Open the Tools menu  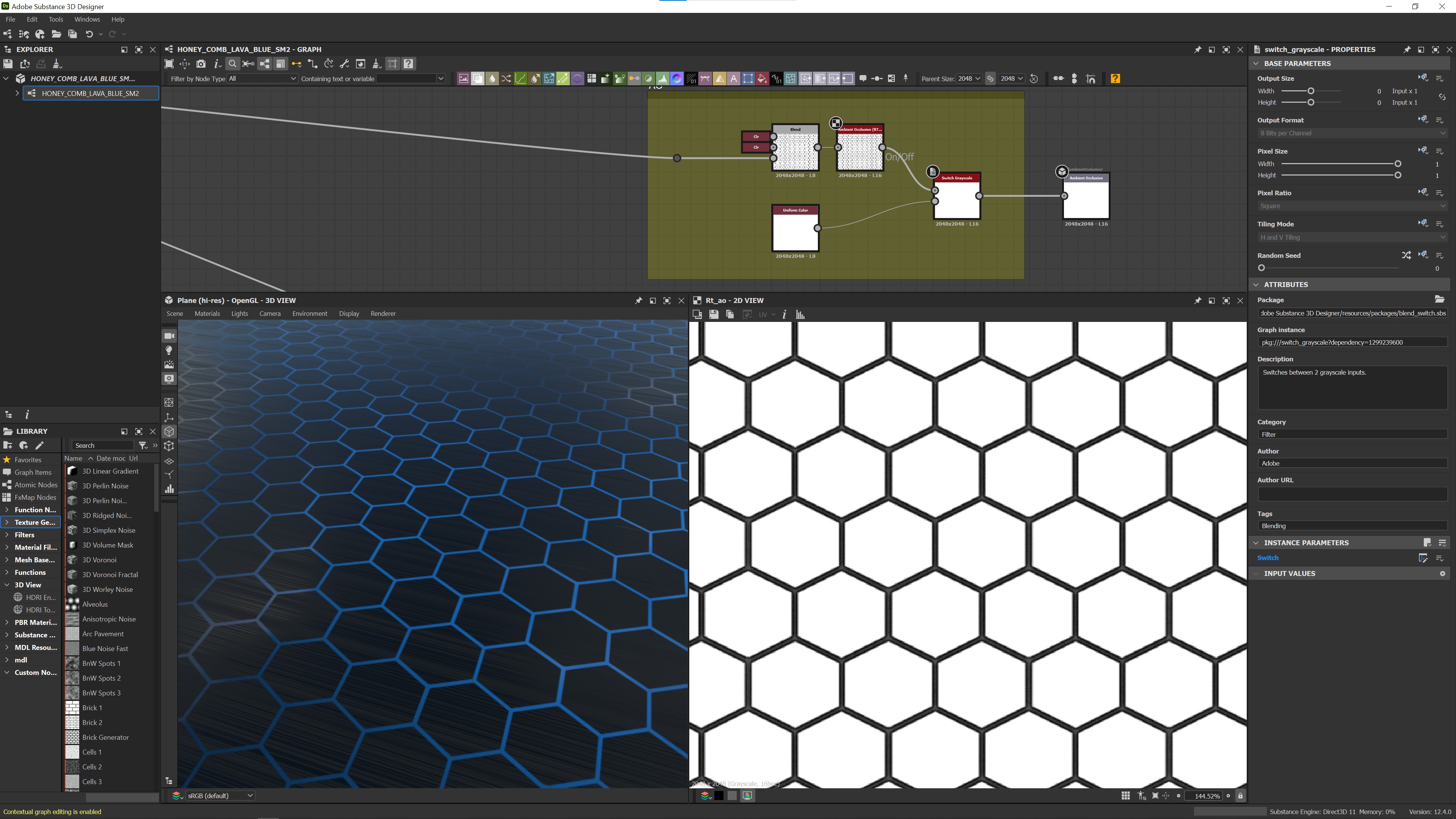55,19
